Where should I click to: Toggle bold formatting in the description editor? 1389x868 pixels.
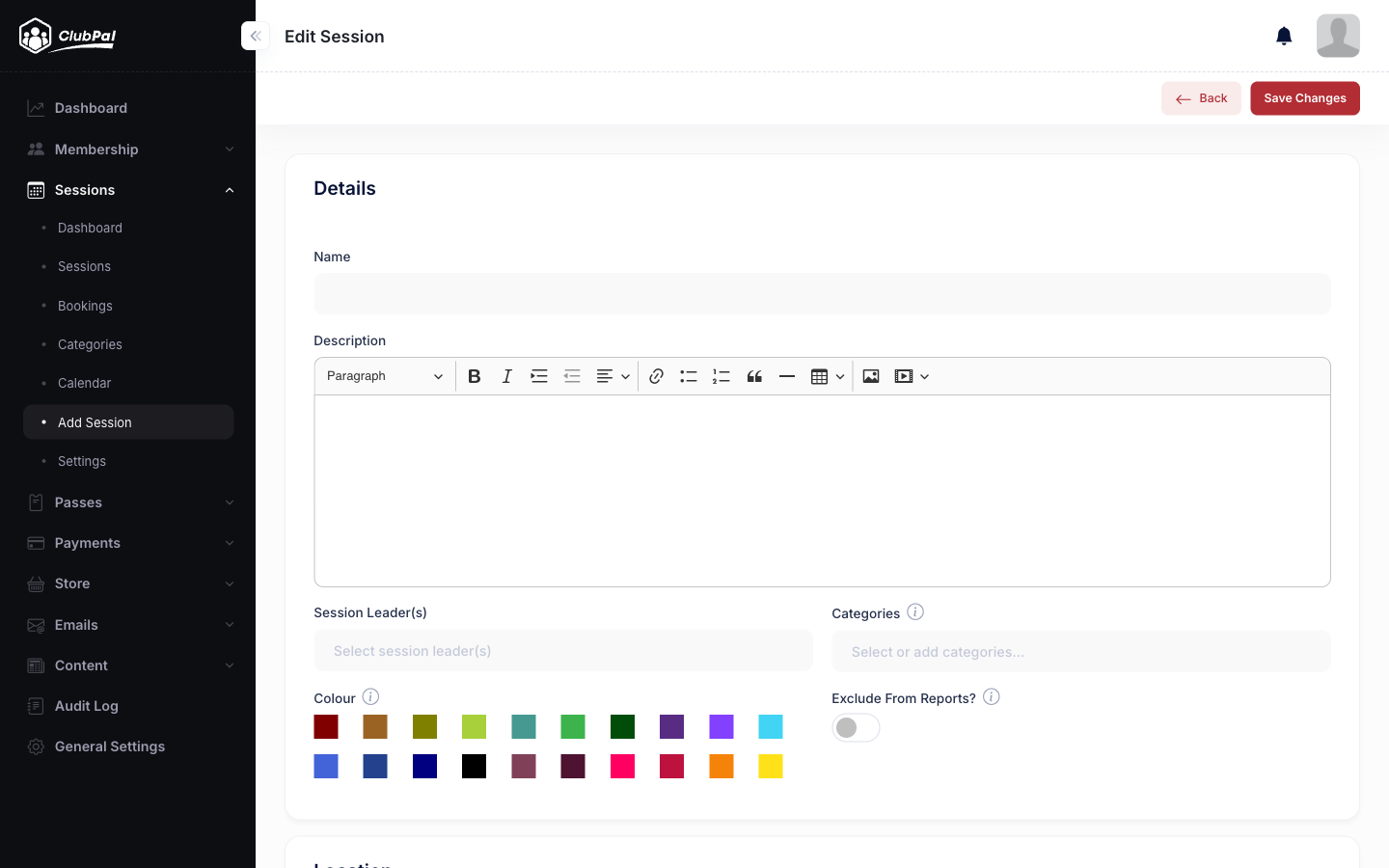click(x=474, y=376)
